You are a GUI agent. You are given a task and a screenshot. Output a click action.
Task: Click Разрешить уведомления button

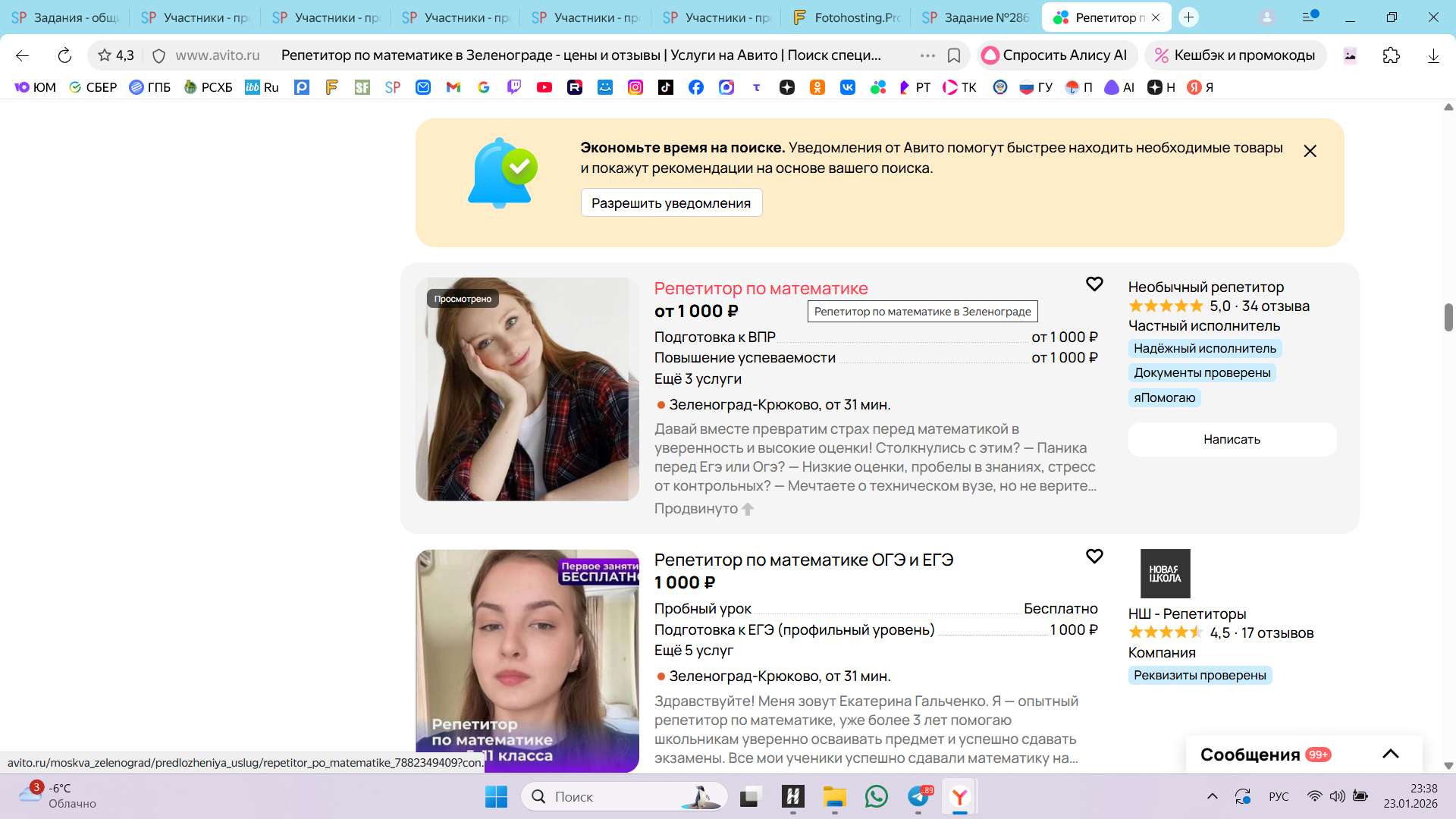coord(671,202)
